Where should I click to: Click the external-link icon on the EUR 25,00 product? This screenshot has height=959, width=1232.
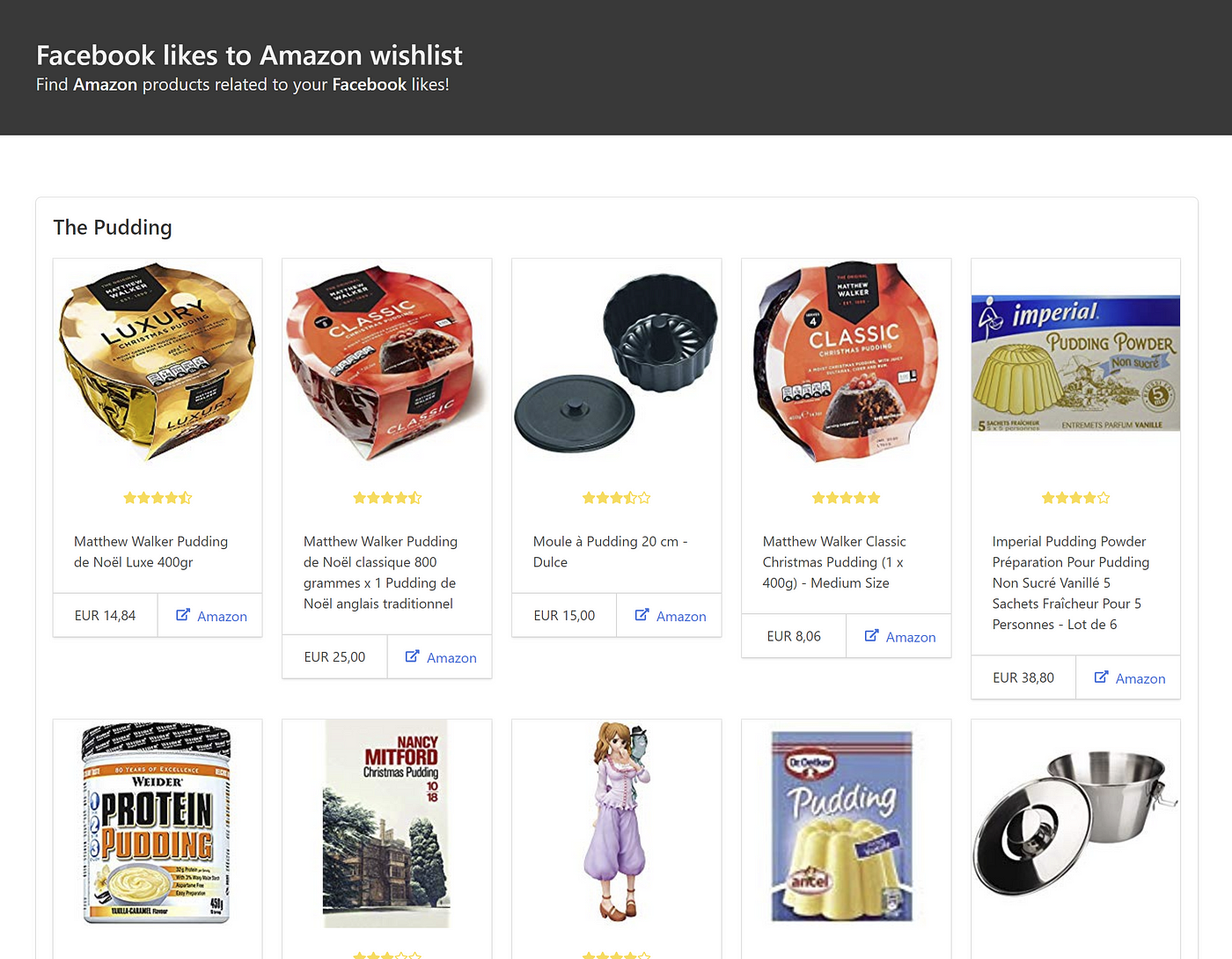tap(412, 656)
